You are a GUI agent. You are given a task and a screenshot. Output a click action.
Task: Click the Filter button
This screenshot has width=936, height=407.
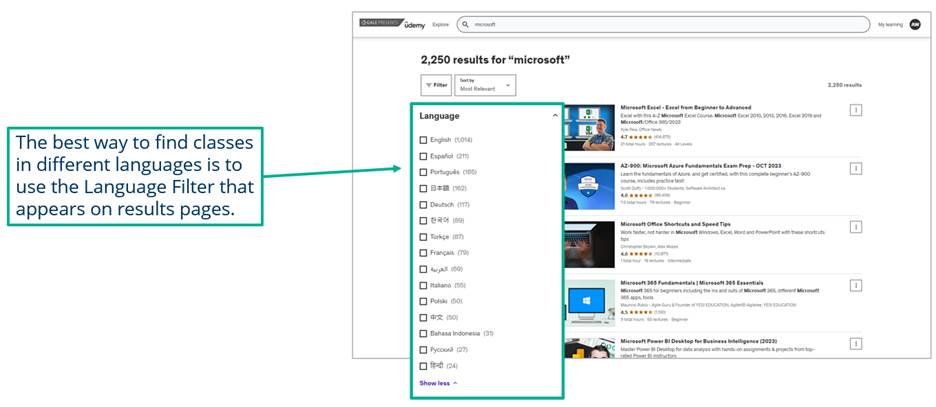[436, 85]
